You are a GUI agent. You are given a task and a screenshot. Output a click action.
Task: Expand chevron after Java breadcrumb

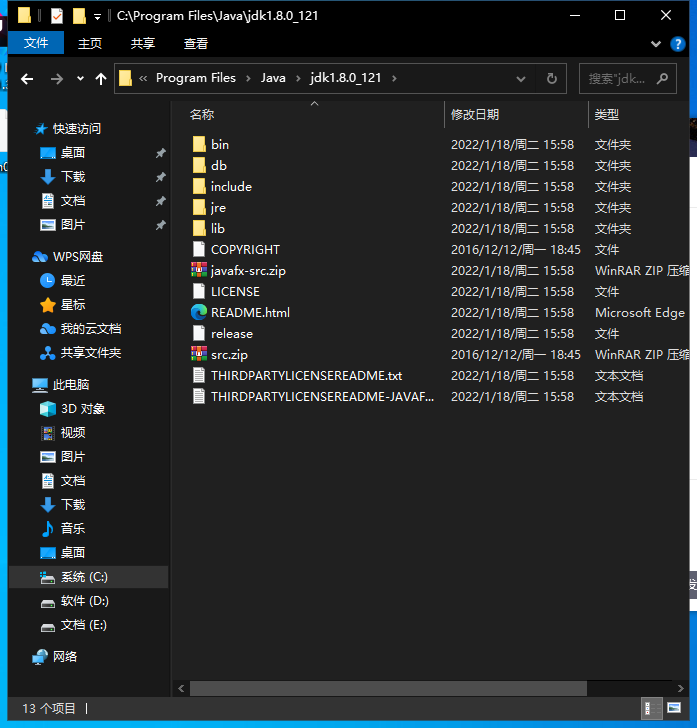coord(298,78)
